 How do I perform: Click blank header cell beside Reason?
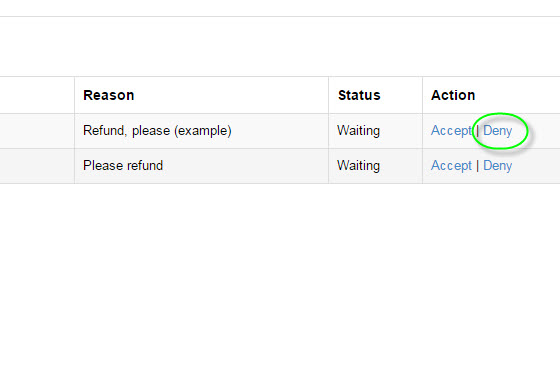click(x=37, y=95)
